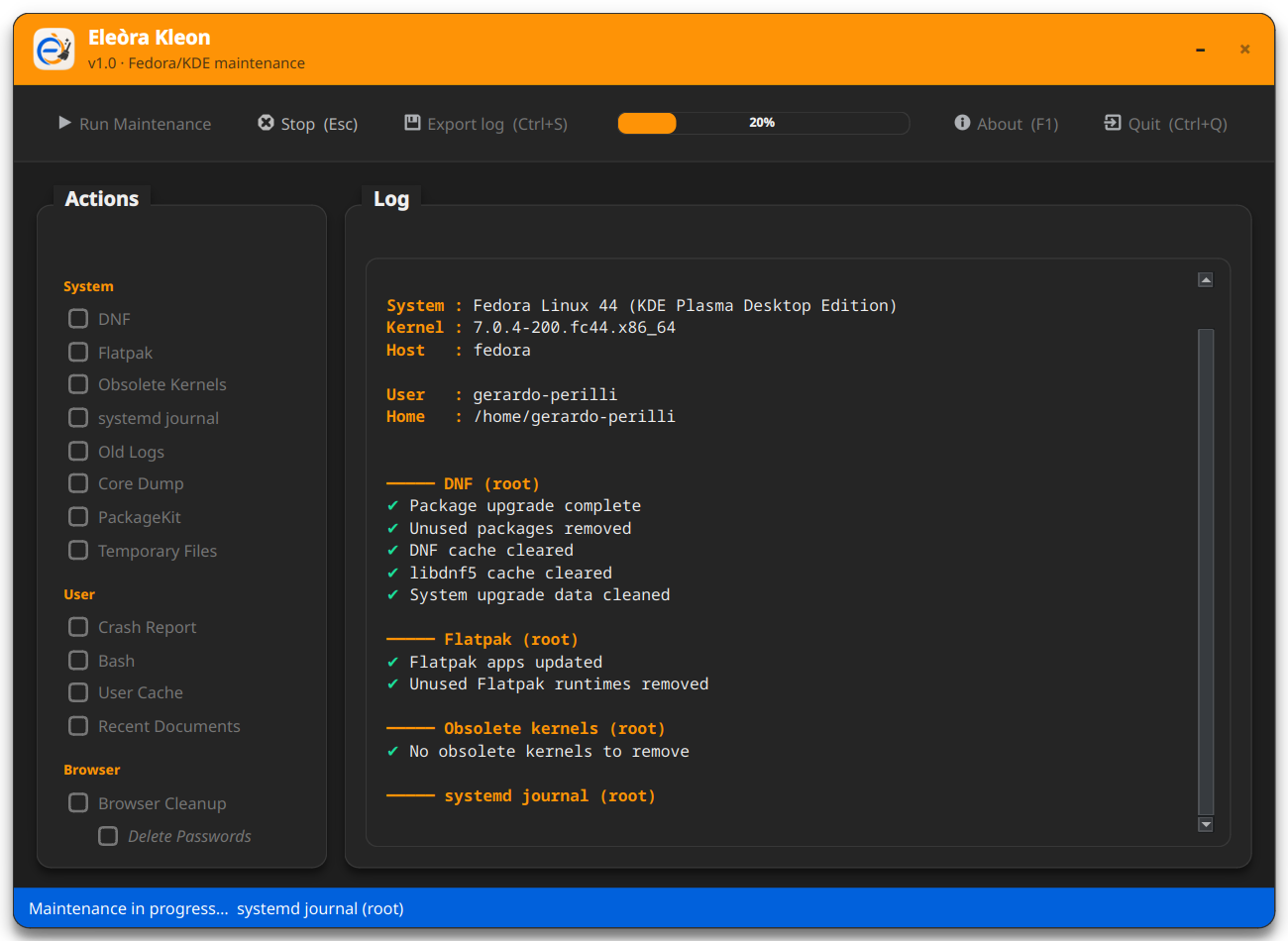Click the 'Flatpak apps updated' log line

(x=505, y=662)
